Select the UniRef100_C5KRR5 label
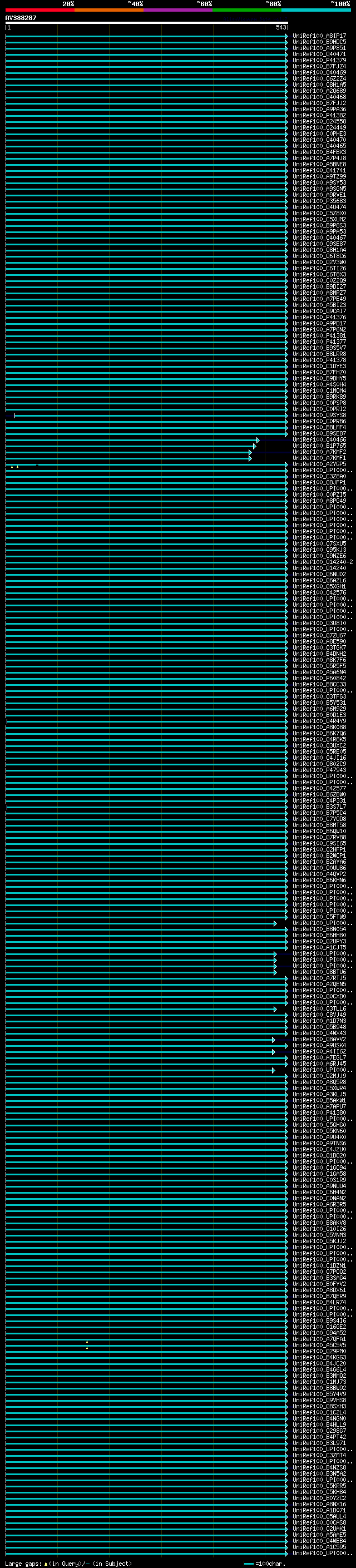 point(319,1486)
